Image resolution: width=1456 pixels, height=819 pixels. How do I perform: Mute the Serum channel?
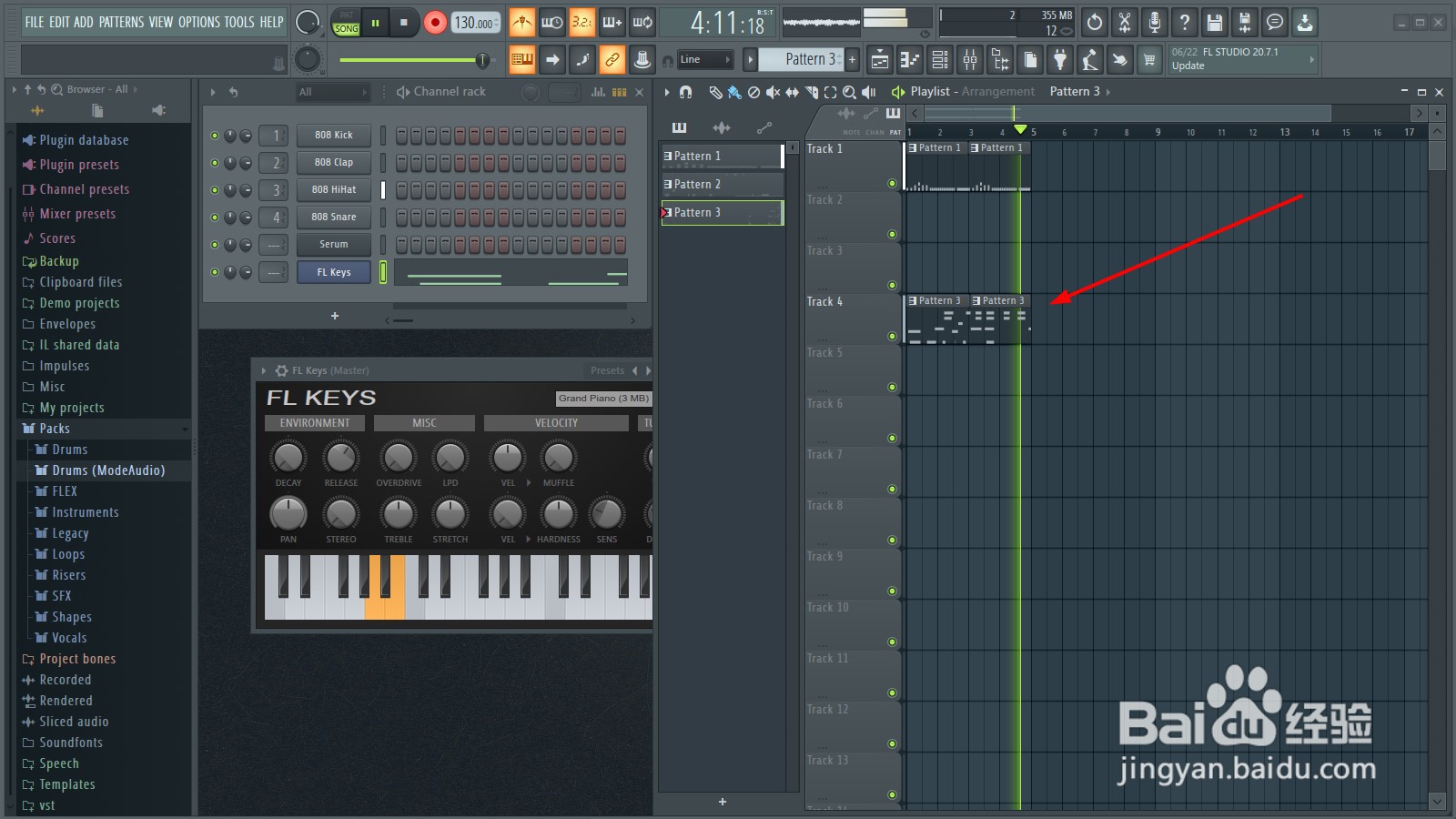tap(215, 245)
